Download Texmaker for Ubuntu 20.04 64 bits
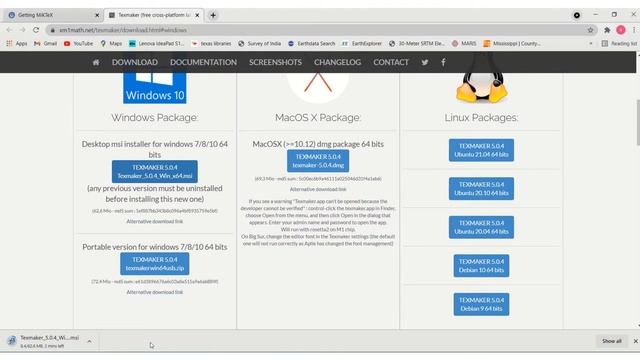The width and height of the screenshot is (640, 360). pos(481,227)
